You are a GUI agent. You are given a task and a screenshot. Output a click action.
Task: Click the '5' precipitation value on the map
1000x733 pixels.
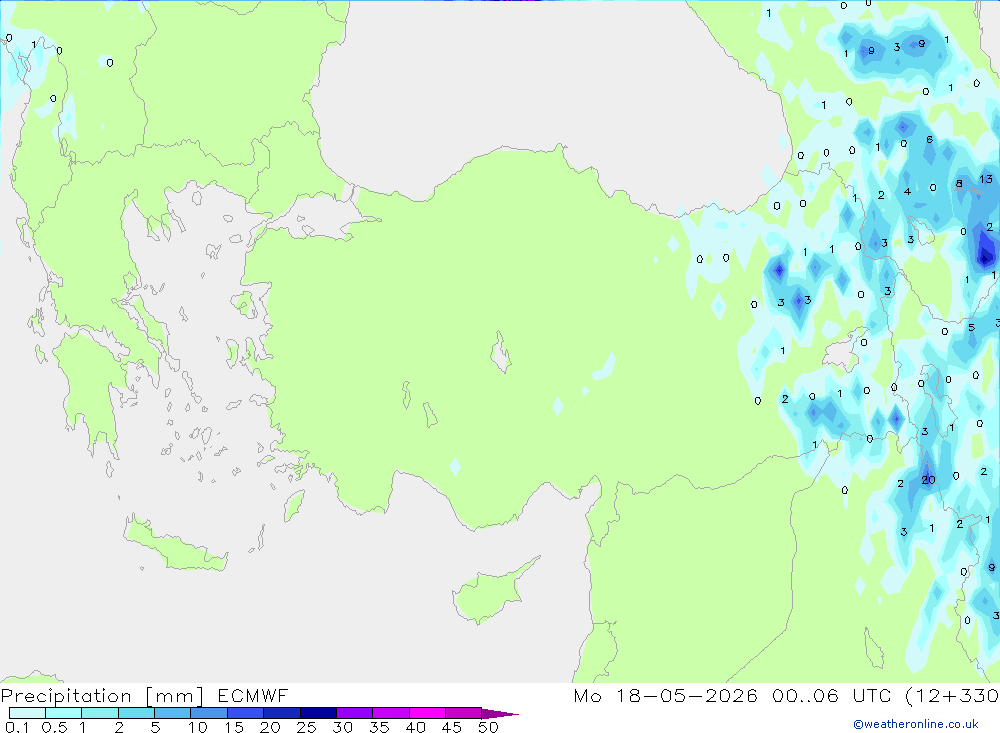(971, 328)
